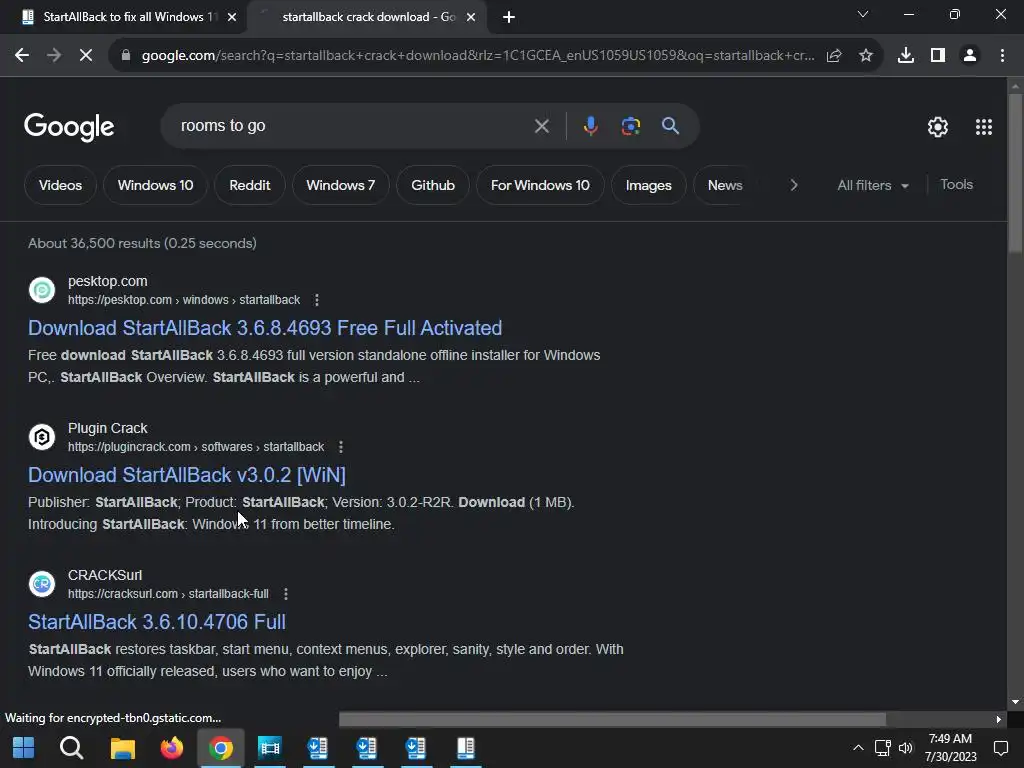
Task: Open a new browser tab
Action: [x=509, y=17]
